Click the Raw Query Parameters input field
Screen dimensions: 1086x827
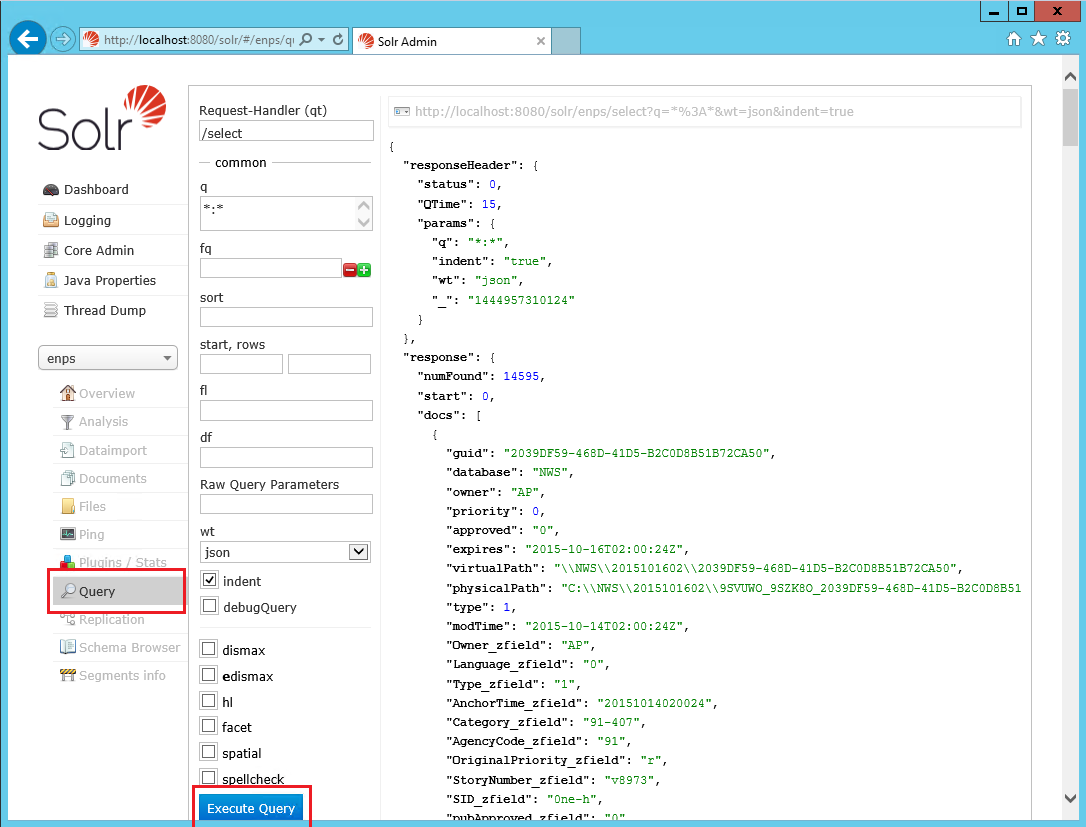click(286, 504)
